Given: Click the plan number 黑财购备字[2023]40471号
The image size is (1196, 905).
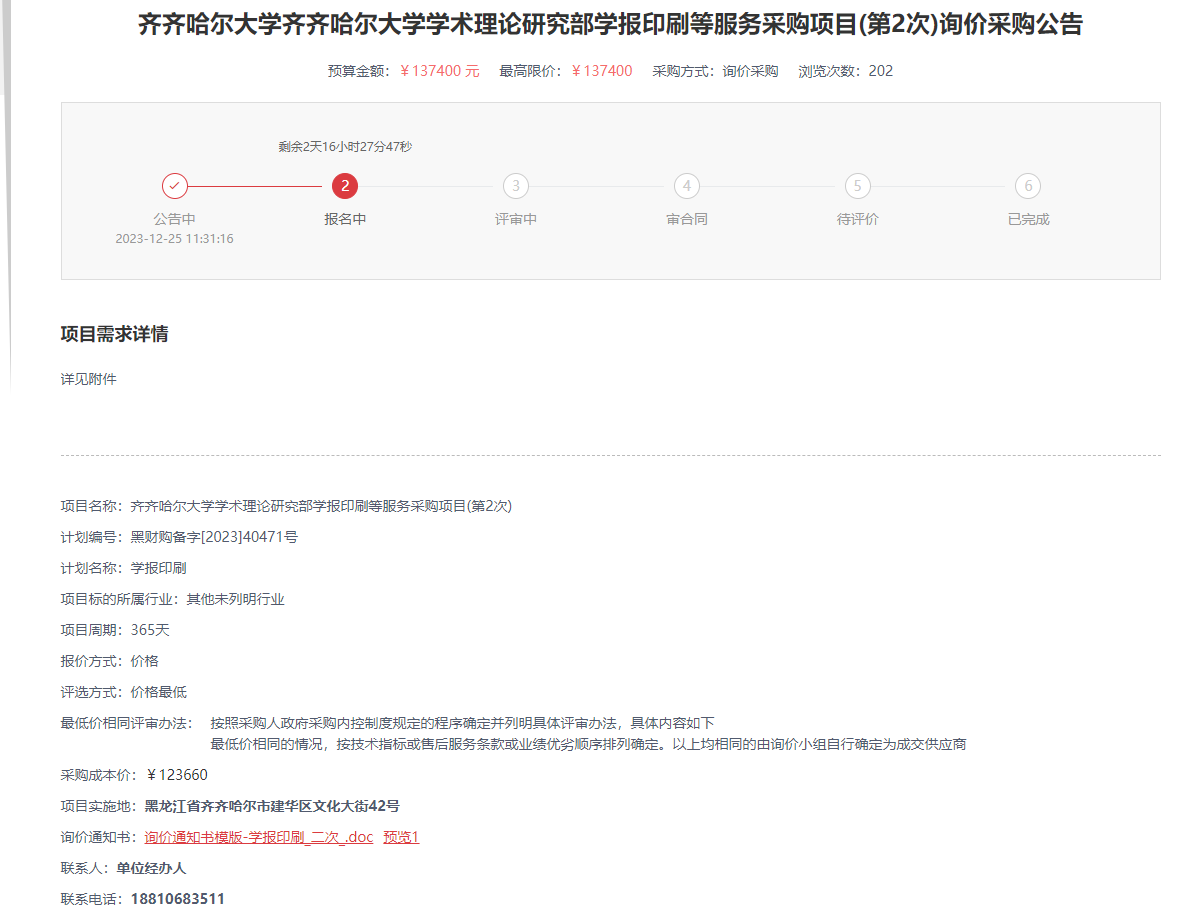Looking at the screenshot, I should click(214, 537).
